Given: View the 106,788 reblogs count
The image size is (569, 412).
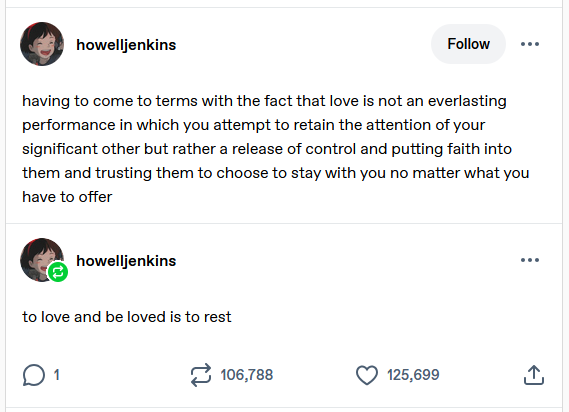Looking at the screenshot, I should [x=247, y=375].
